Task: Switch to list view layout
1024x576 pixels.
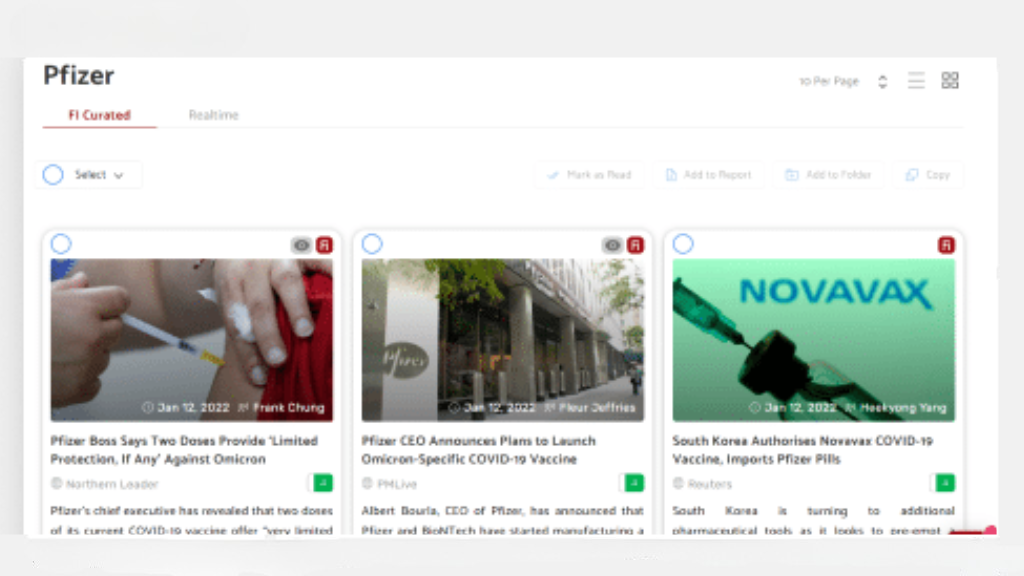Action: click(x=916, y=80)
